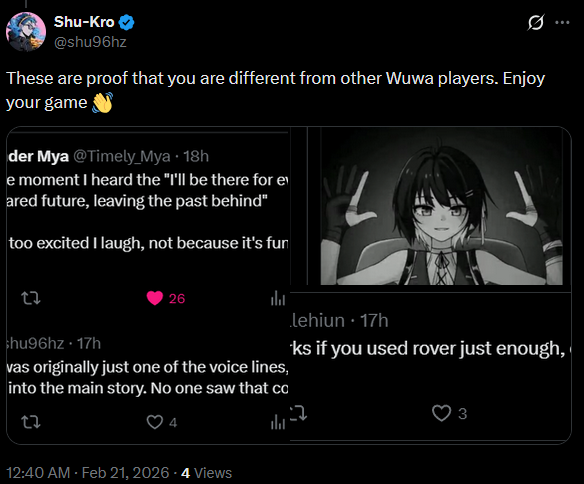Repost the lehiun reply about rover
This screenshot has width=584, height=484.
(299, 413)
